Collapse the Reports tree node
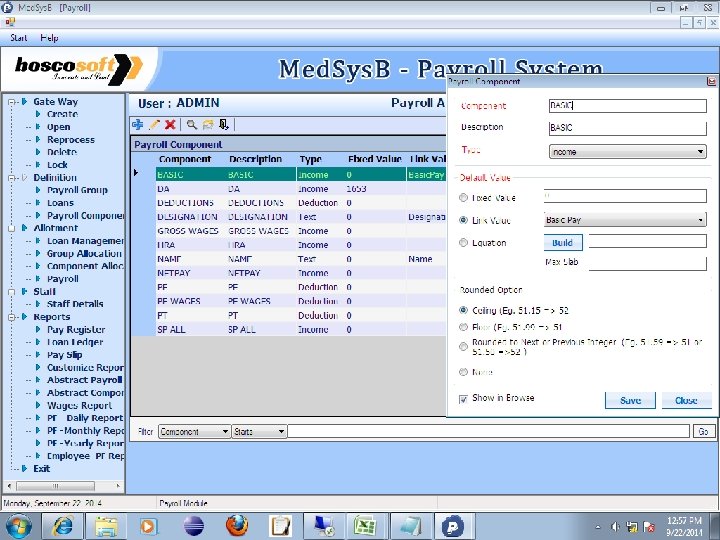Image resolution: width=720 pixels, height=540 pixels. tap(11, 317)
